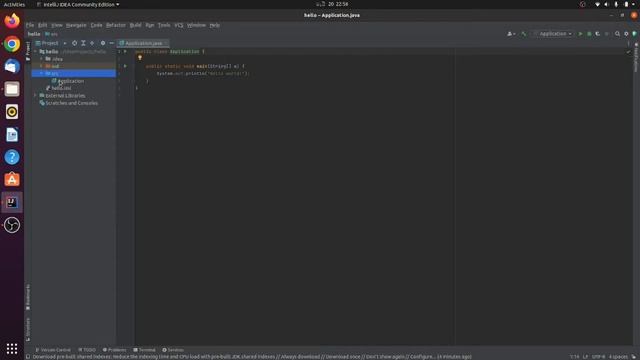This screenshot has height=360, width=640.
Task: Open the Version Control tool window
Action: pyautogui.click(x=53, y=350)
